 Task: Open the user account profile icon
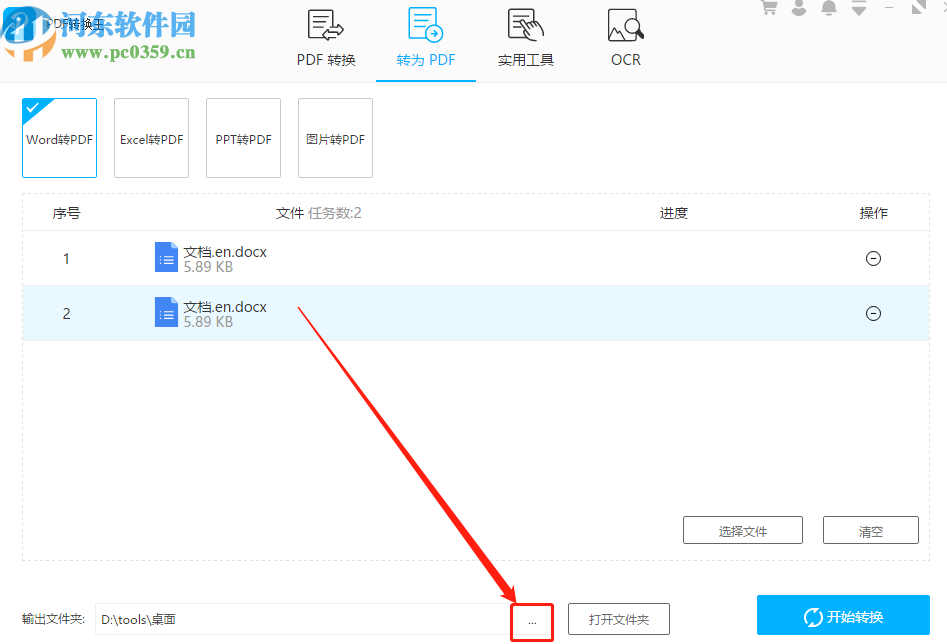tap(798, 8)
